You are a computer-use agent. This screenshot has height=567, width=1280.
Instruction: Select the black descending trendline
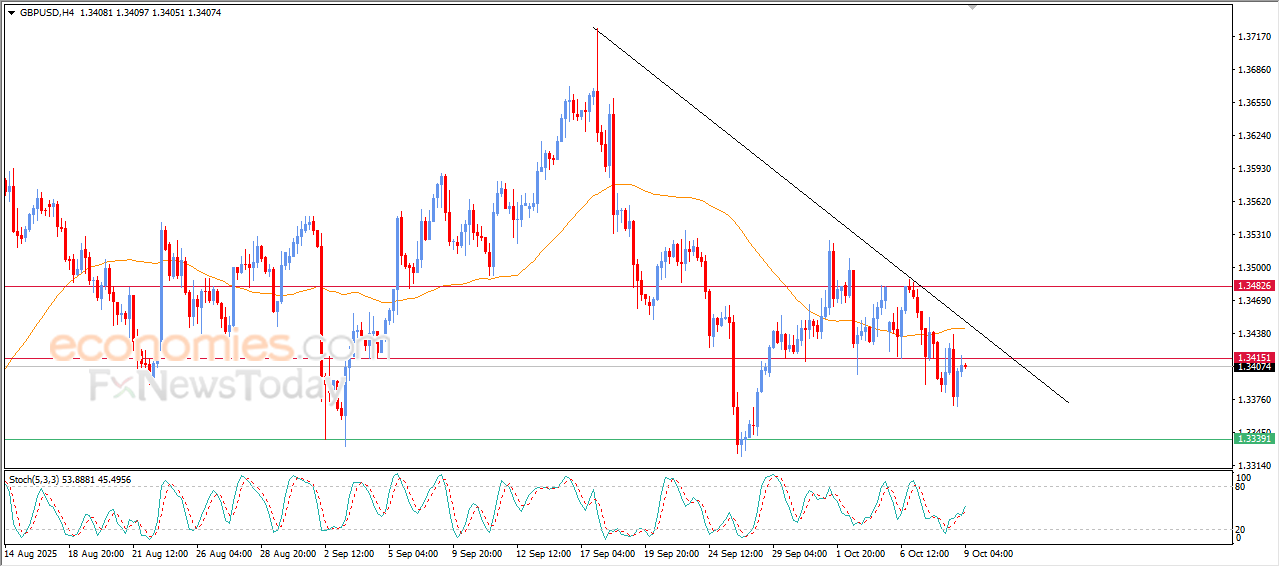832,215
